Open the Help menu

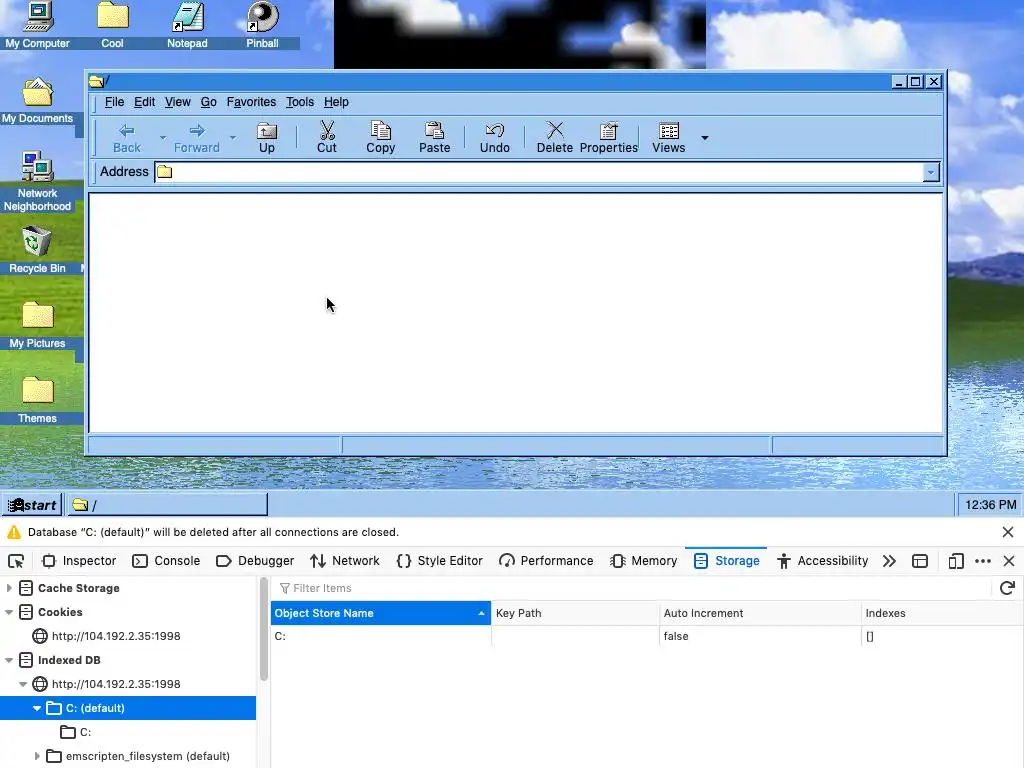336,102
